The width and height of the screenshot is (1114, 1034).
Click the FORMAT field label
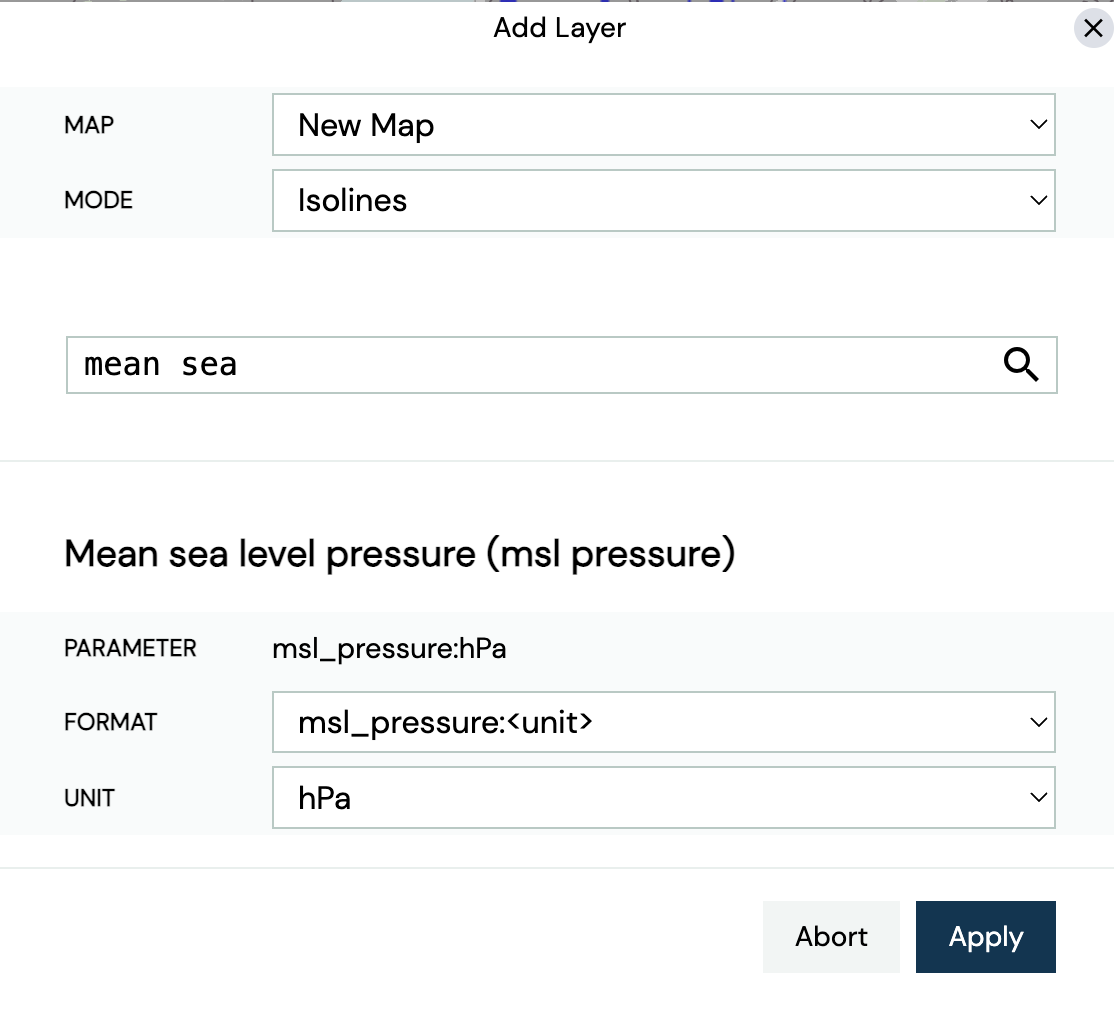[x=110, y=722]
